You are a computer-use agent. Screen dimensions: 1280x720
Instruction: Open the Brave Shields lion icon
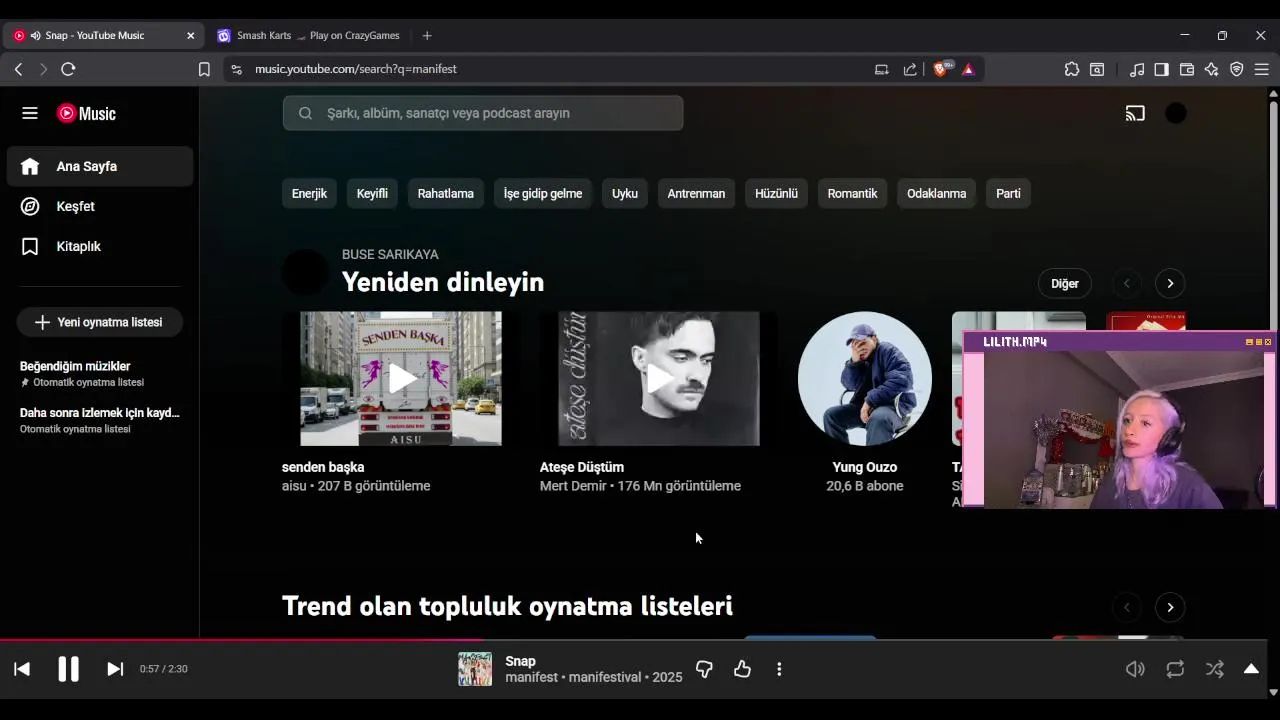point(941,69)
